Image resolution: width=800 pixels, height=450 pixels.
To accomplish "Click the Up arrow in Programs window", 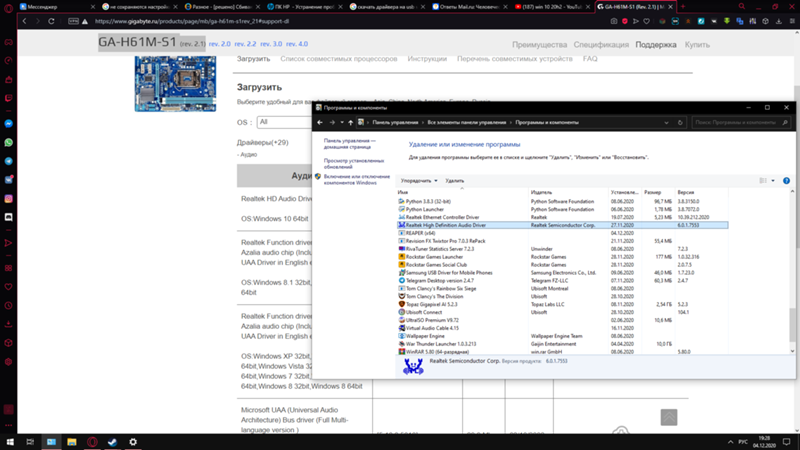I will pyautogui.click(x=351, y=122).
